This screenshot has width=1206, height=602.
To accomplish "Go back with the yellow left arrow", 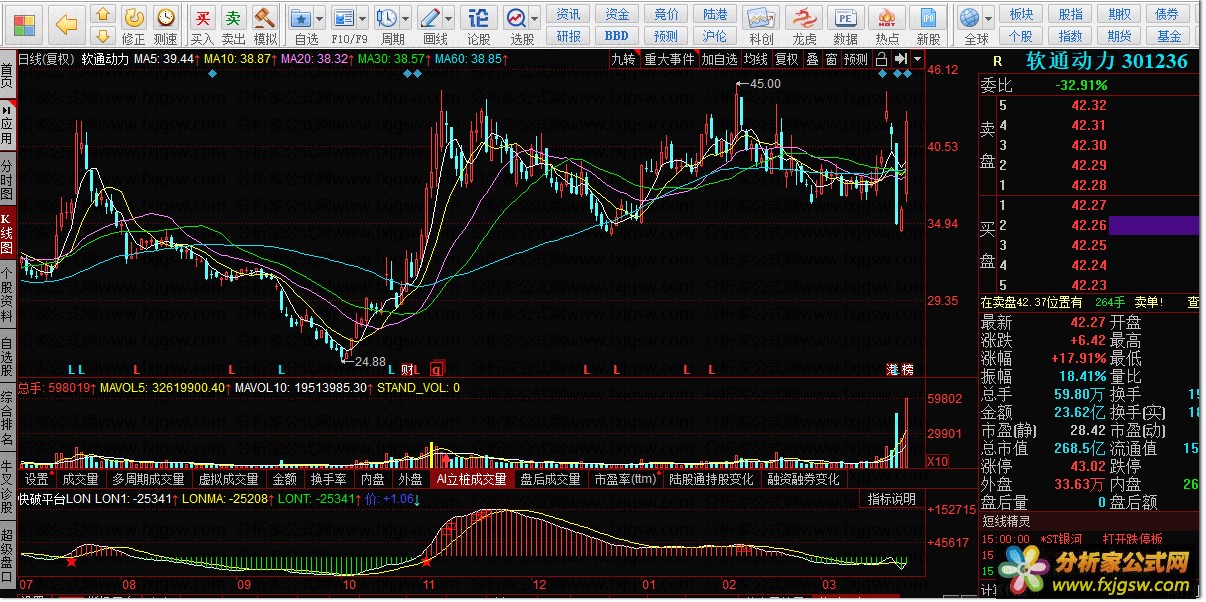I will coord(67,24).
